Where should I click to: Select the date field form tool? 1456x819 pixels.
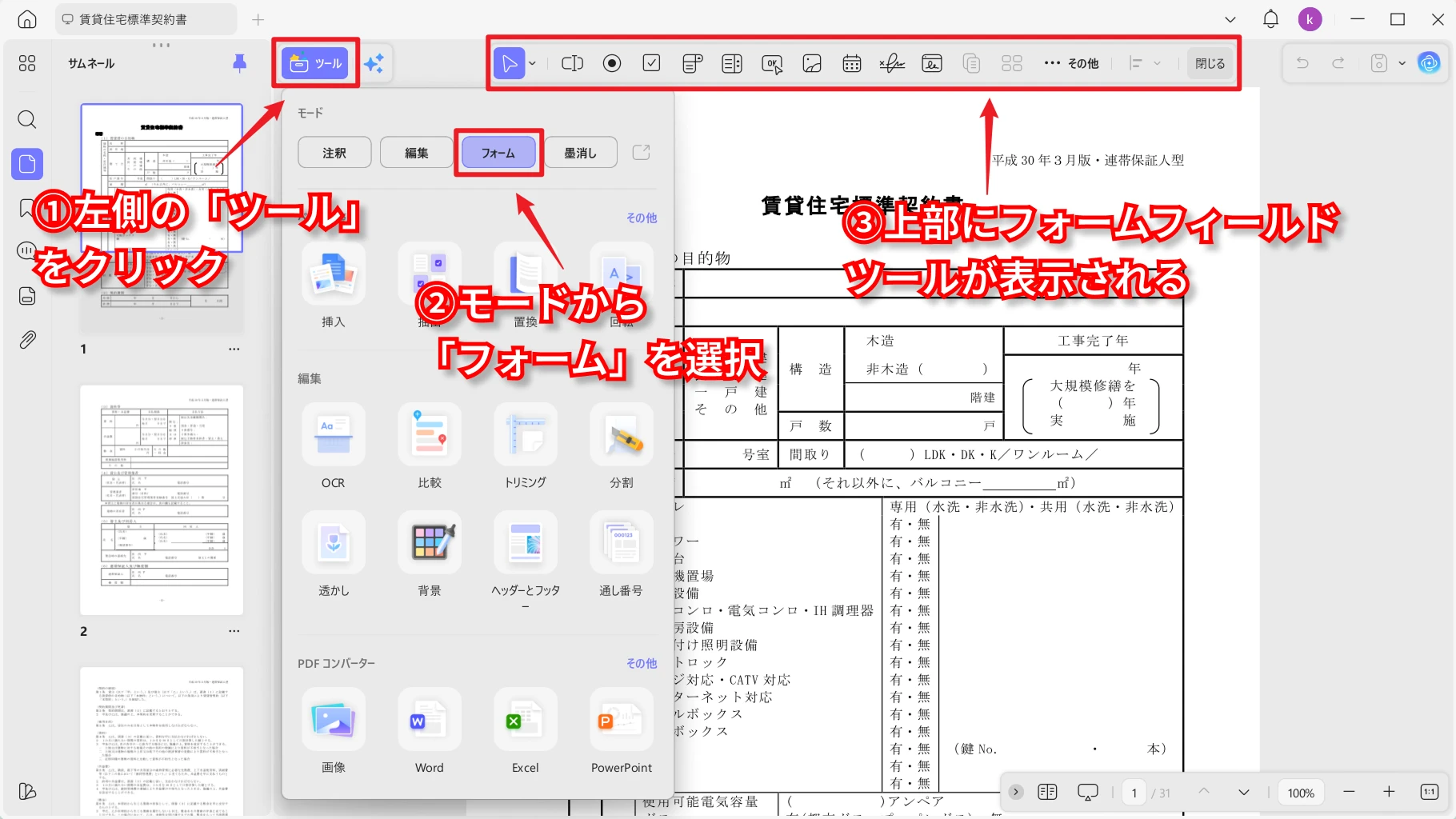tap(852, 63)
